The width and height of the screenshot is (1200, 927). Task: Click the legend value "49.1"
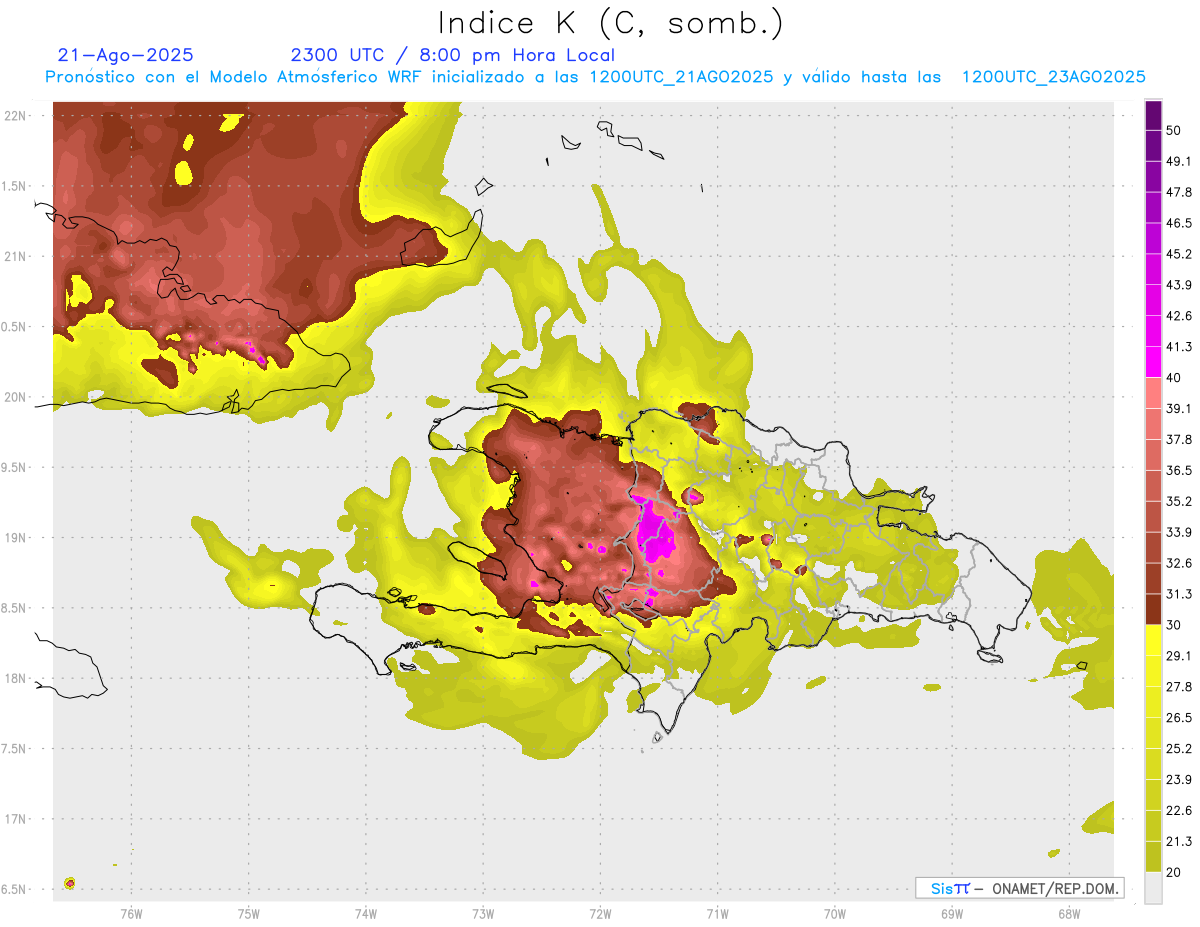tap(1179, 162)
